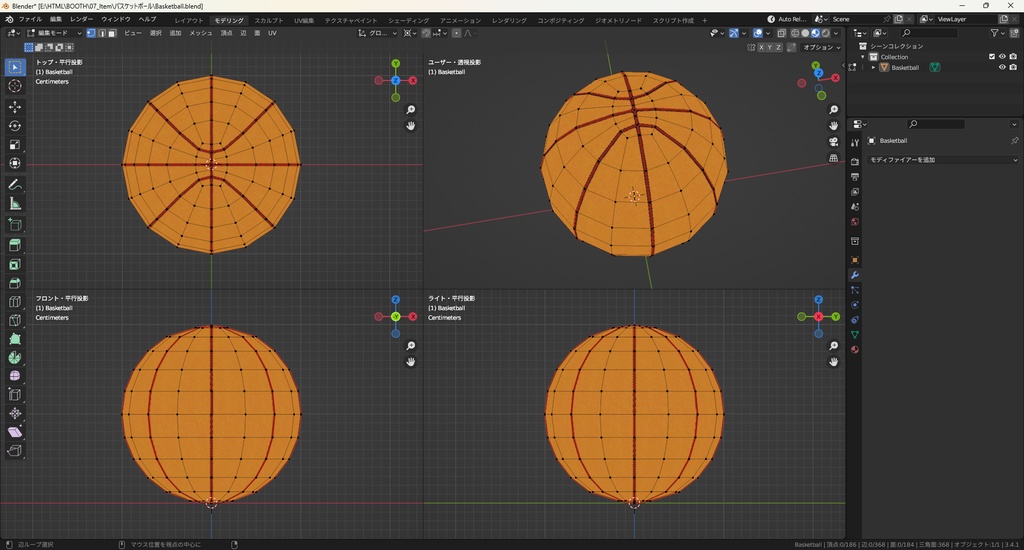The width and height of the screenshot is (1024, 550).
Task: Select the Move tool in left toolbar
Action: point(15,106)
